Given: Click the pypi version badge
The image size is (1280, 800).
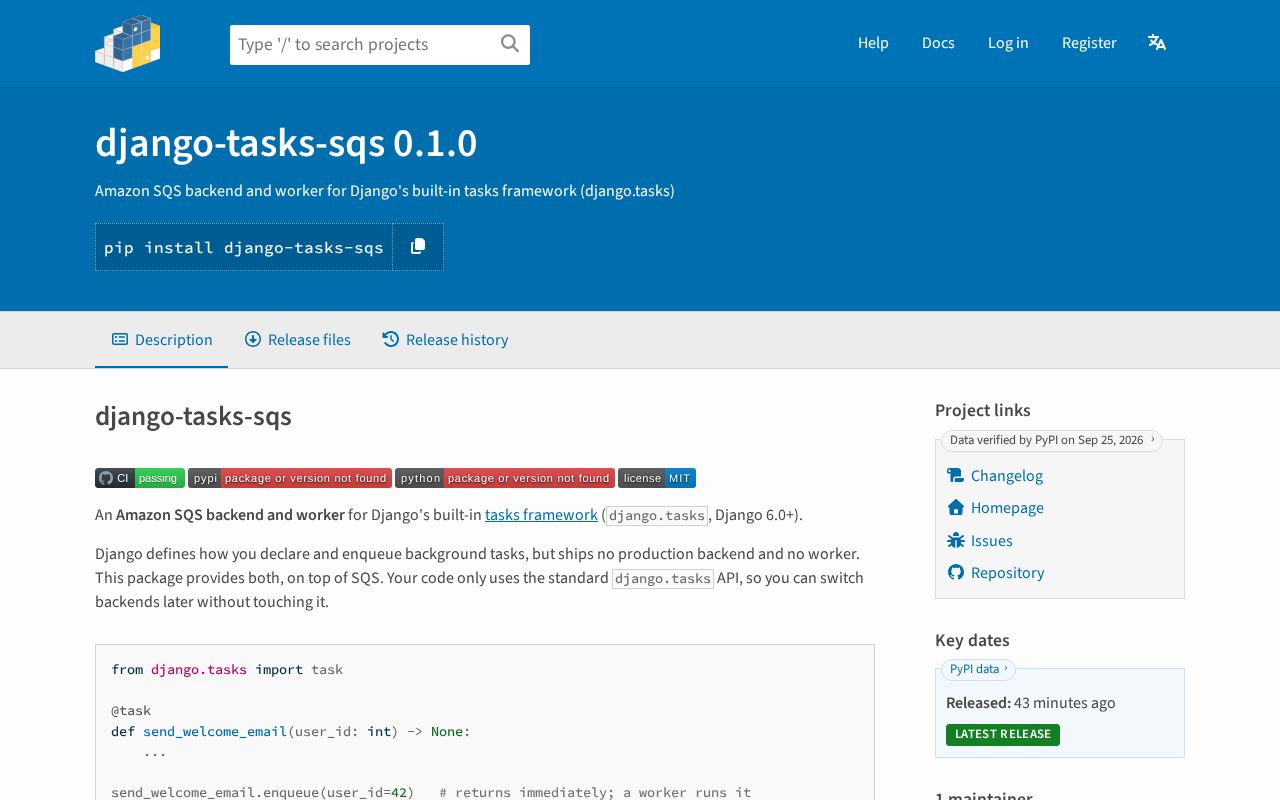Looking at the screenshot, I should point(290,478).
